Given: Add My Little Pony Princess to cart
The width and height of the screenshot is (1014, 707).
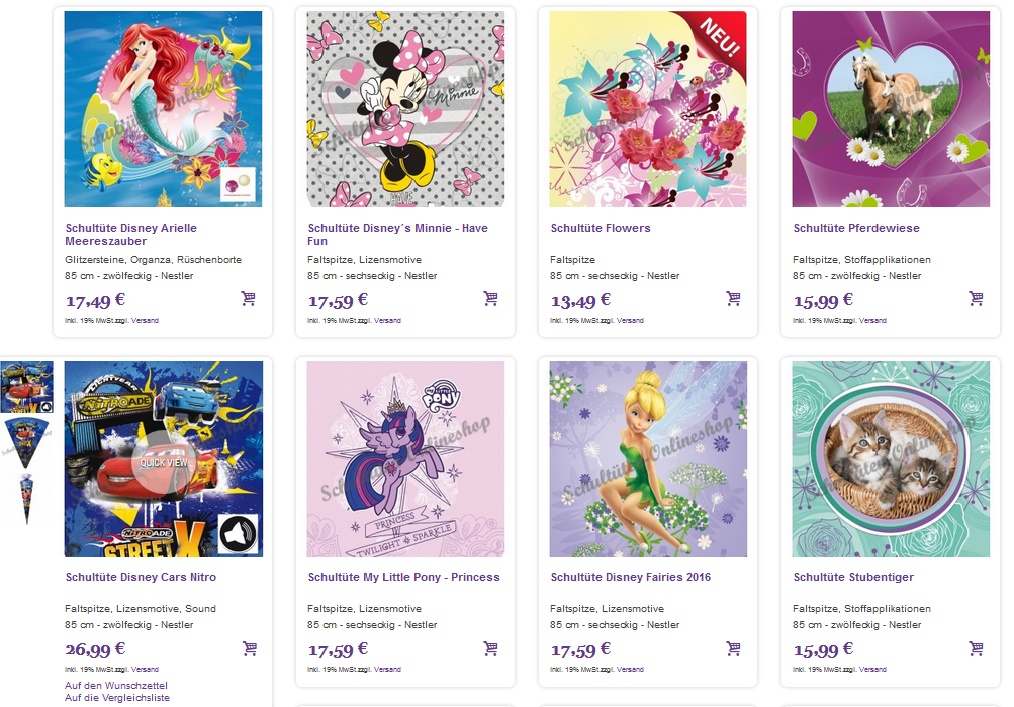Looking at the screenshot, I should pos(490,648).
